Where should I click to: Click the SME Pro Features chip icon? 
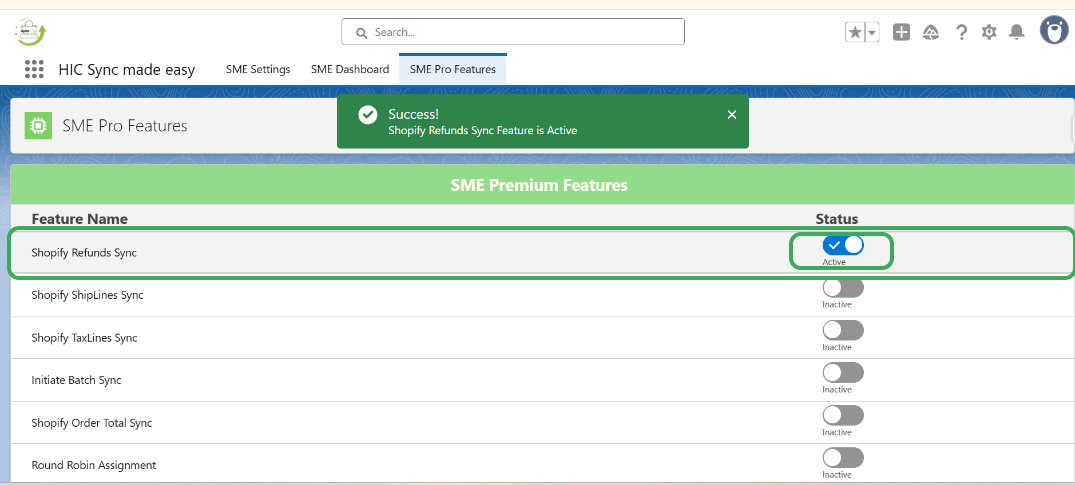(38, 126)
